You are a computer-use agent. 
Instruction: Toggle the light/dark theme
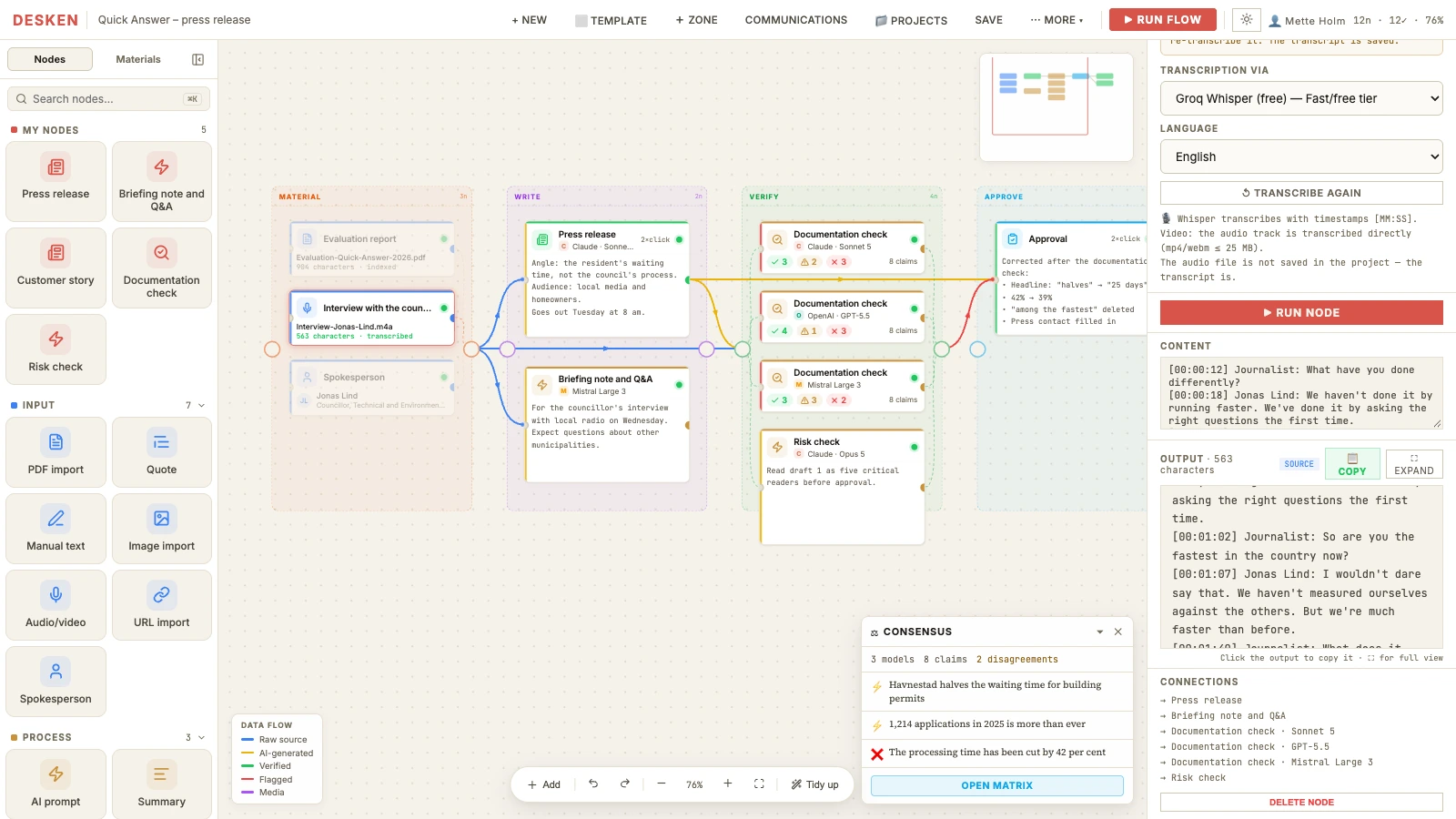click(1247, 19)
